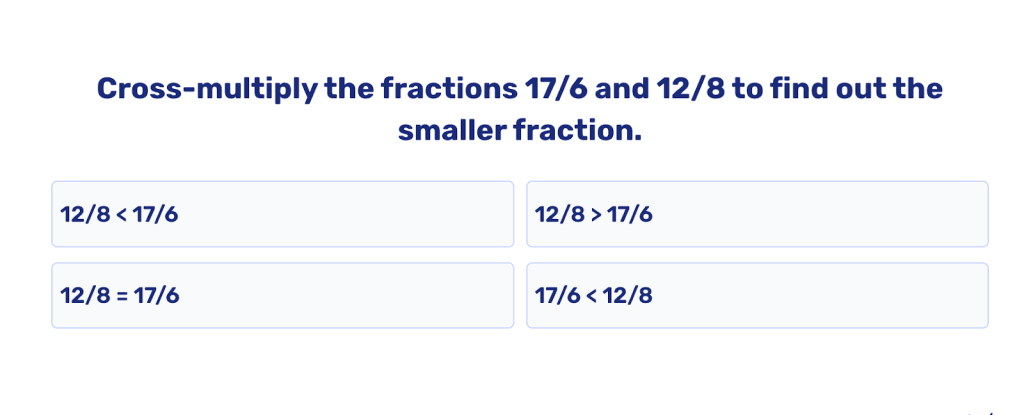Mark 17/6 as less than 12/8
The width and height of the screenshot is (1024, 415).
[x=757, y=295]
